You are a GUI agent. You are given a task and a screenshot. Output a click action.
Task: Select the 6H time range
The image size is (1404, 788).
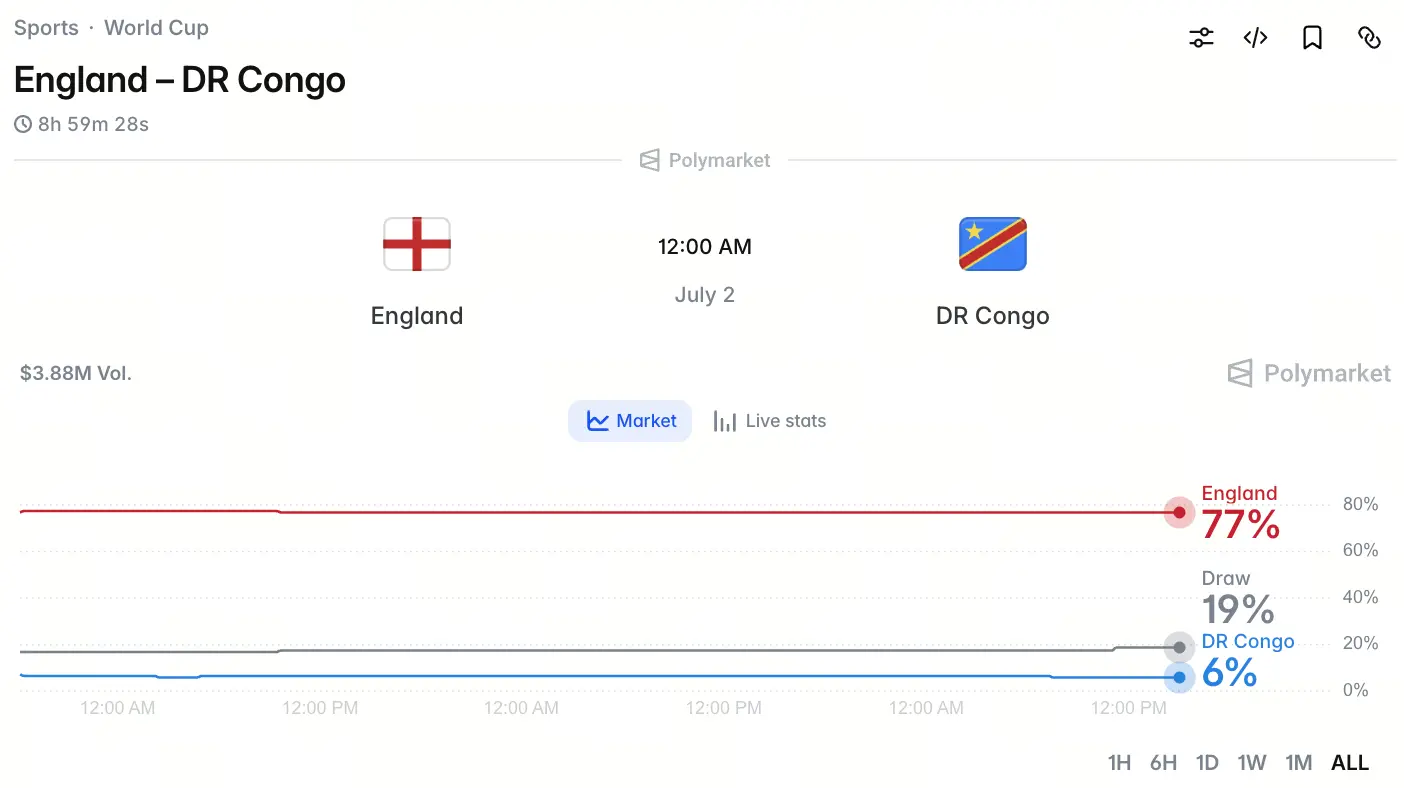1163,763
